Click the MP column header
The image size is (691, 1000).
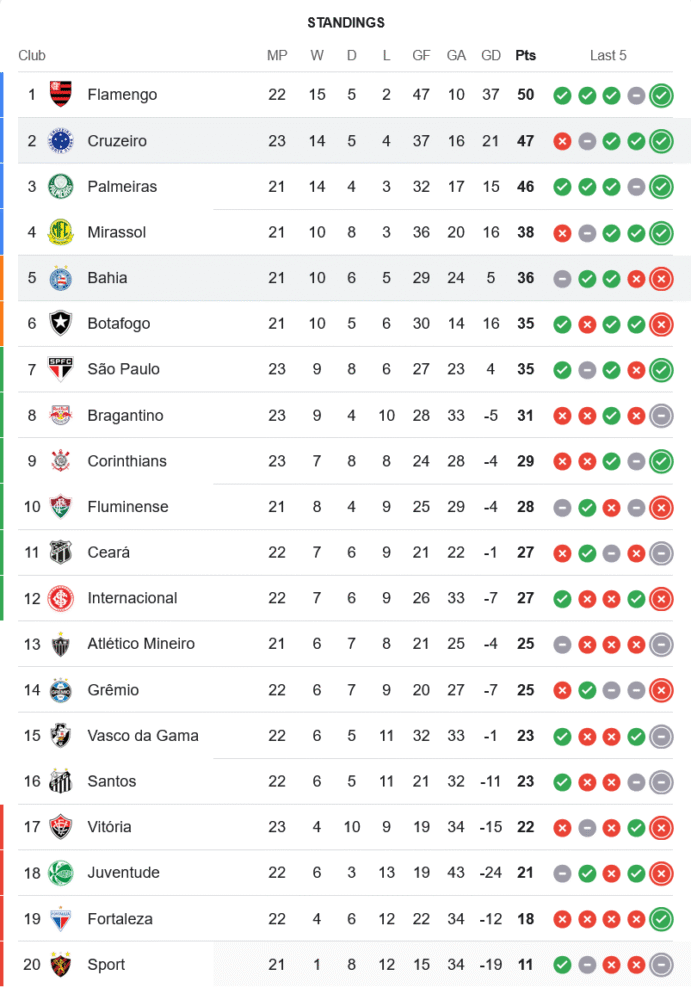(x=277, y=56)
